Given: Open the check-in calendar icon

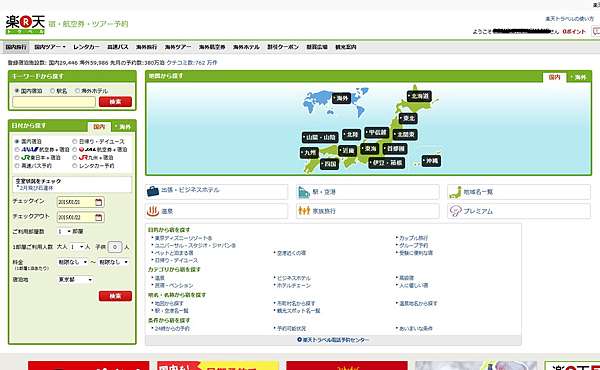Looking at the screenshot, I should 99,202.
